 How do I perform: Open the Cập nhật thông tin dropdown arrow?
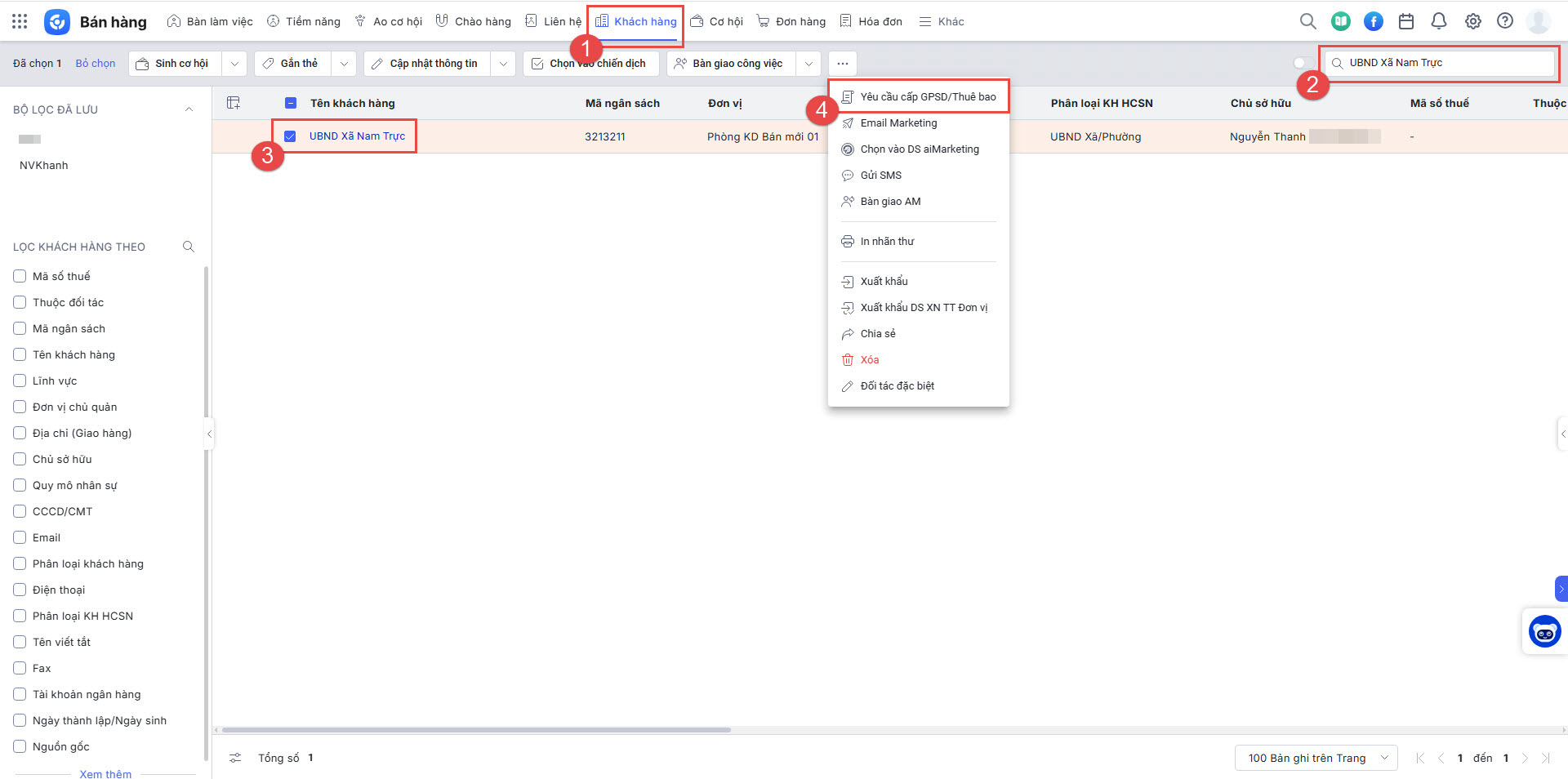coord(503,64)
